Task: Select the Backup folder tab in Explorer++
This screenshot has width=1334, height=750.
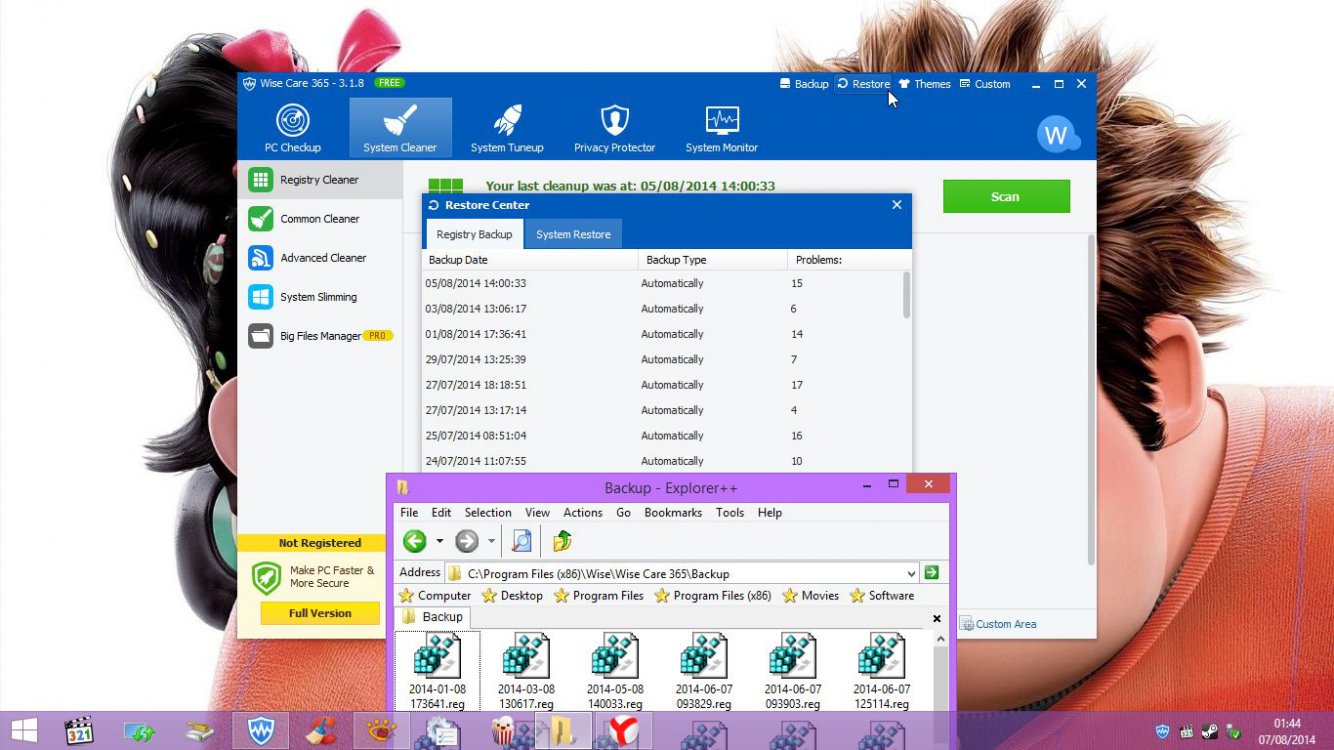Action: coord(433,617)
